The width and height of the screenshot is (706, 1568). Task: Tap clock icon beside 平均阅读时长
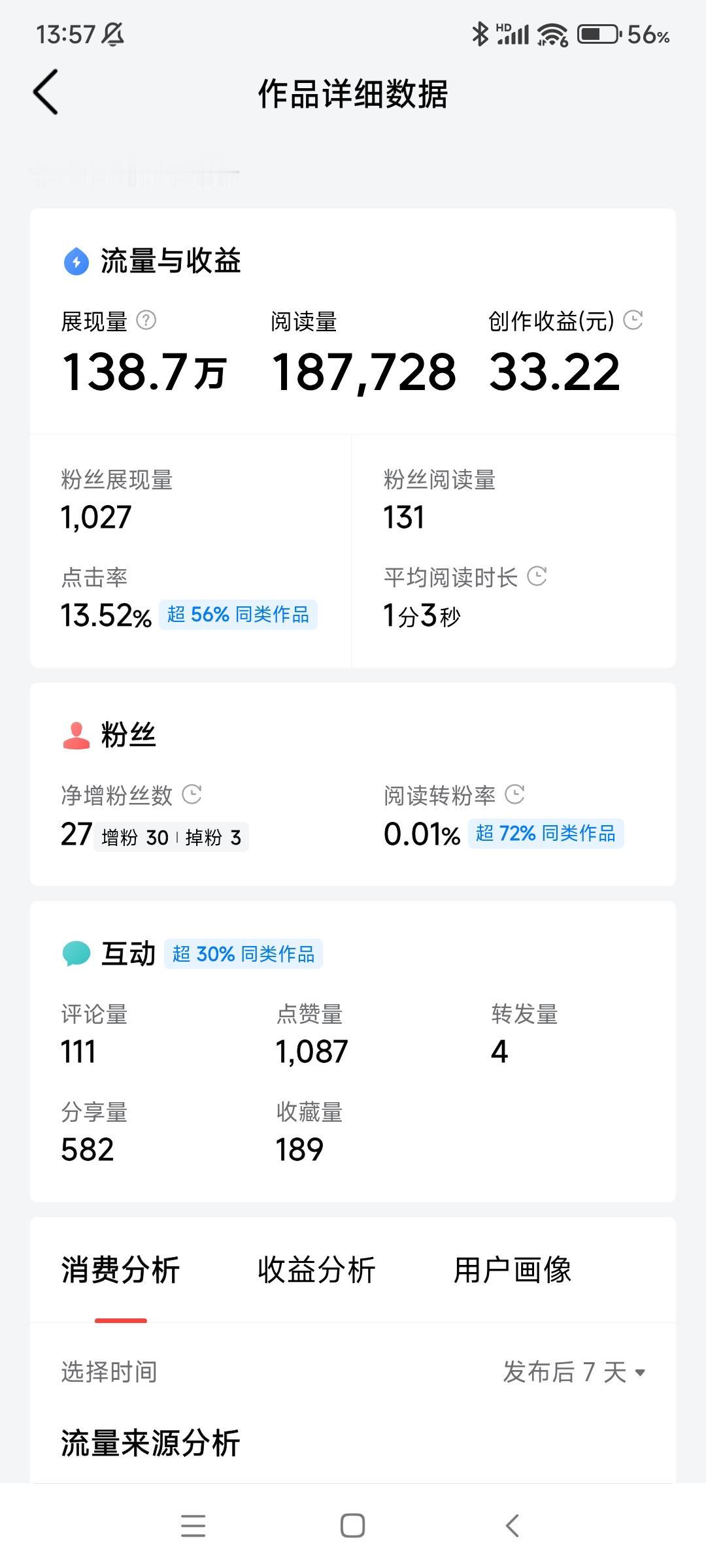click(537, 576)
